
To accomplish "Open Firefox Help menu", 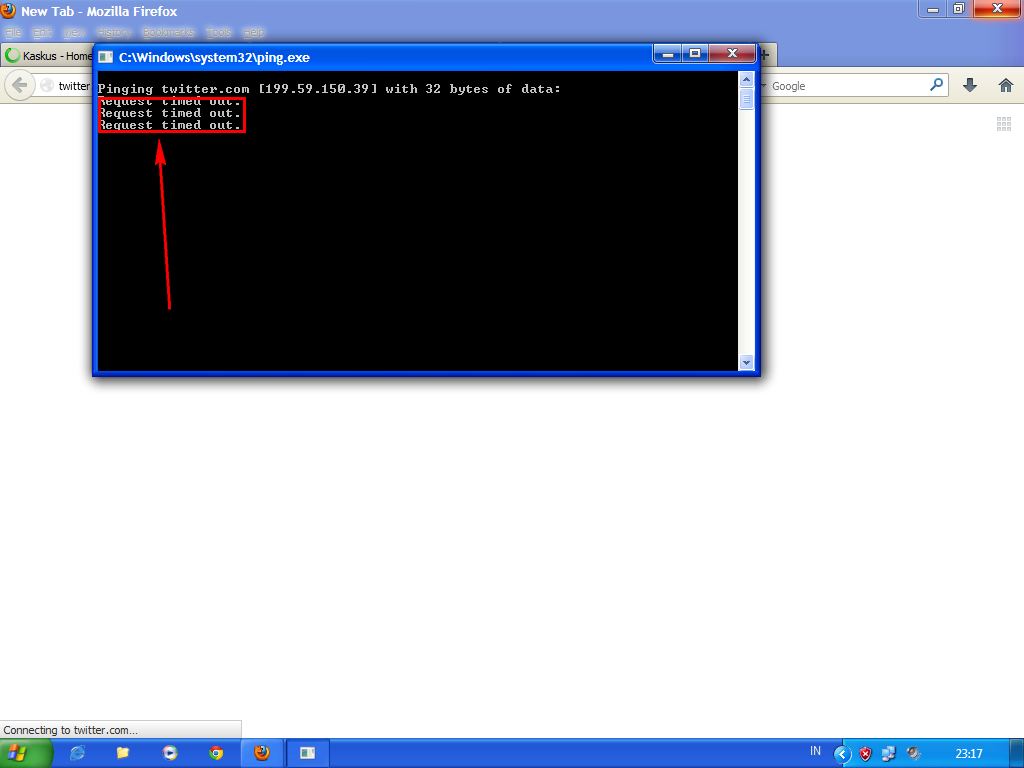I will point(254,33).
